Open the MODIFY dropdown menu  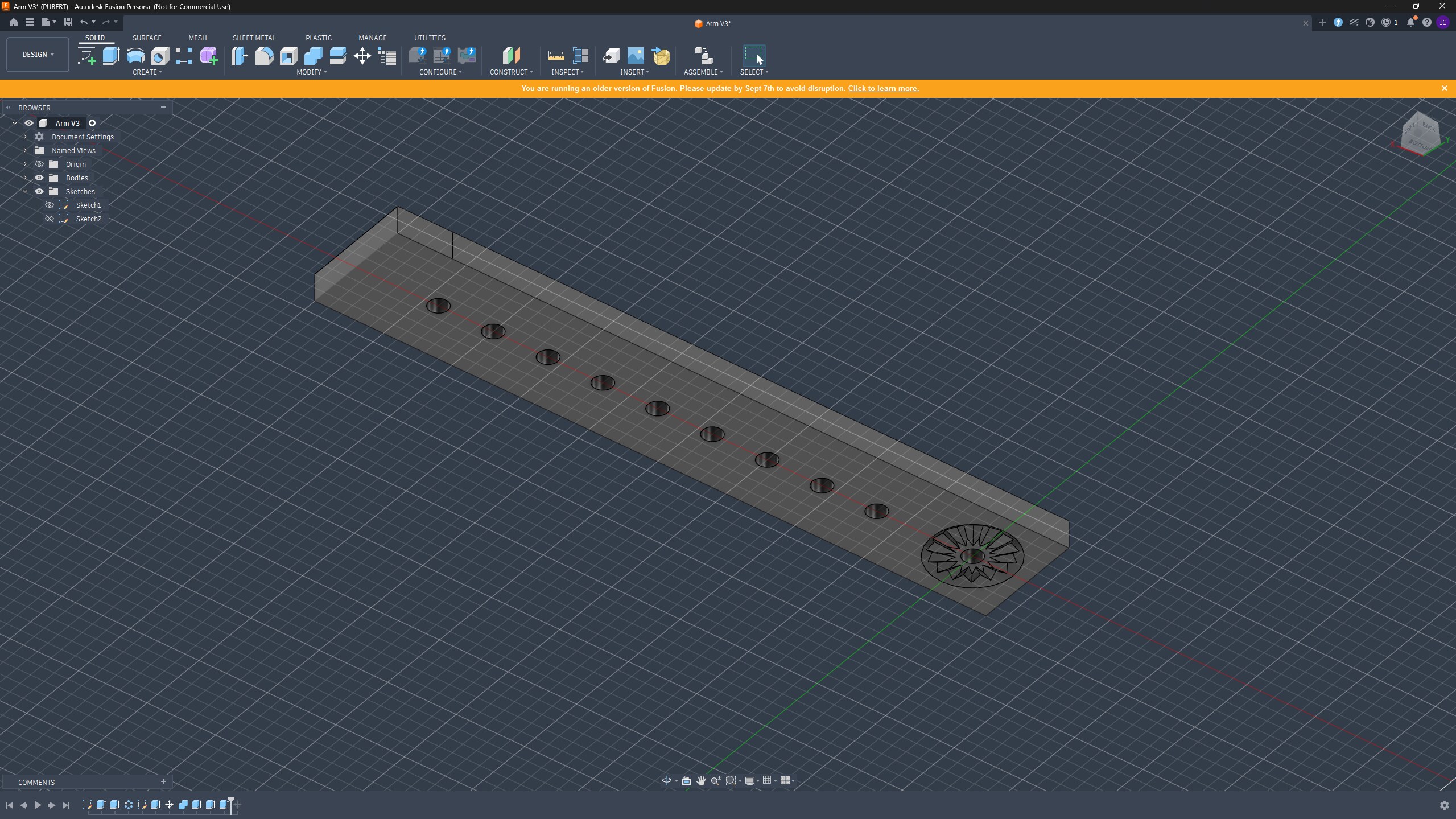coord(311,72)
